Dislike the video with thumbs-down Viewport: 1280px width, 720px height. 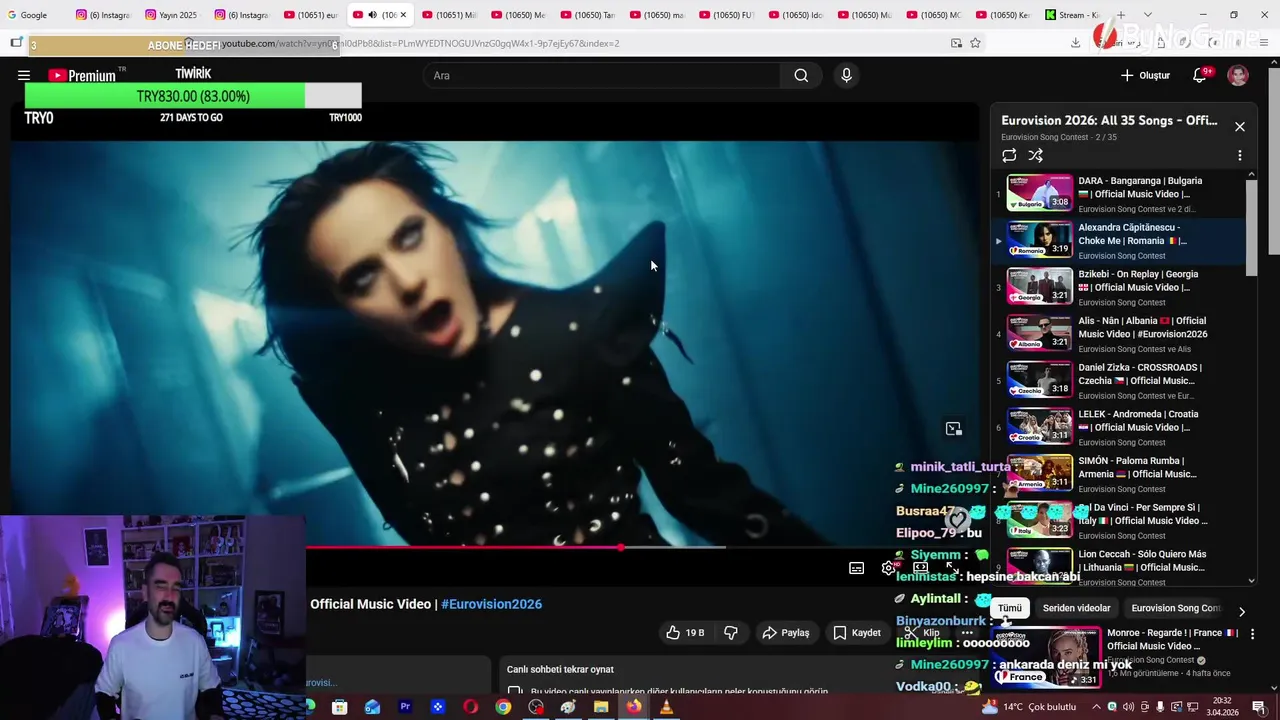731,632
